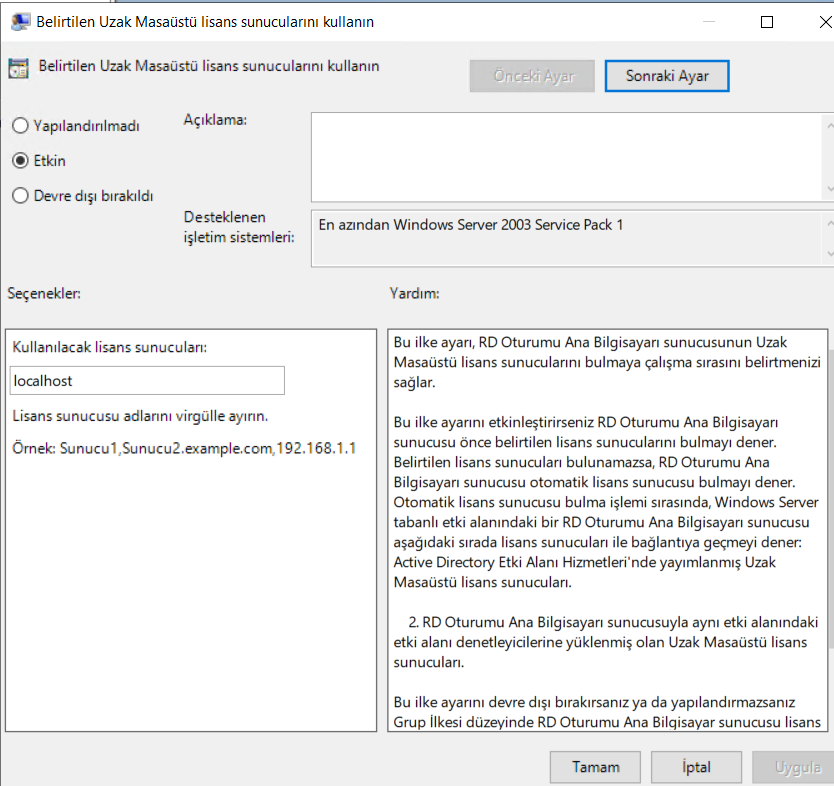Select the Devre dışı bırakıldı option
This screenshot has width=834, height=786.
point(82,196)
